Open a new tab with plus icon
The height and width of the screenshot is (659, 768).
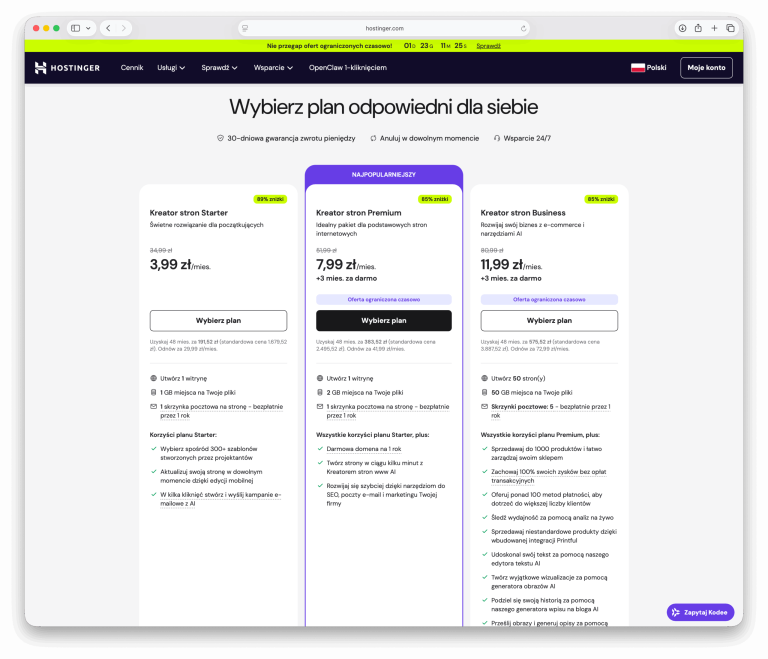pos(714,28)
